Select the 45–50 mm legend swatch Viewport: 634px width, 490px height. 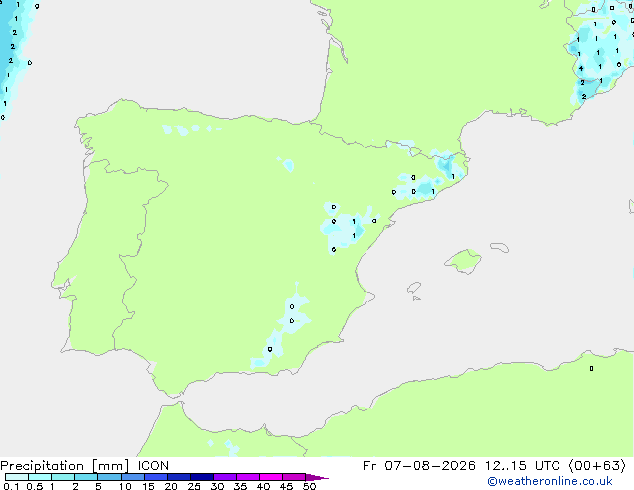pyautogui.click(x=294, y=477)
